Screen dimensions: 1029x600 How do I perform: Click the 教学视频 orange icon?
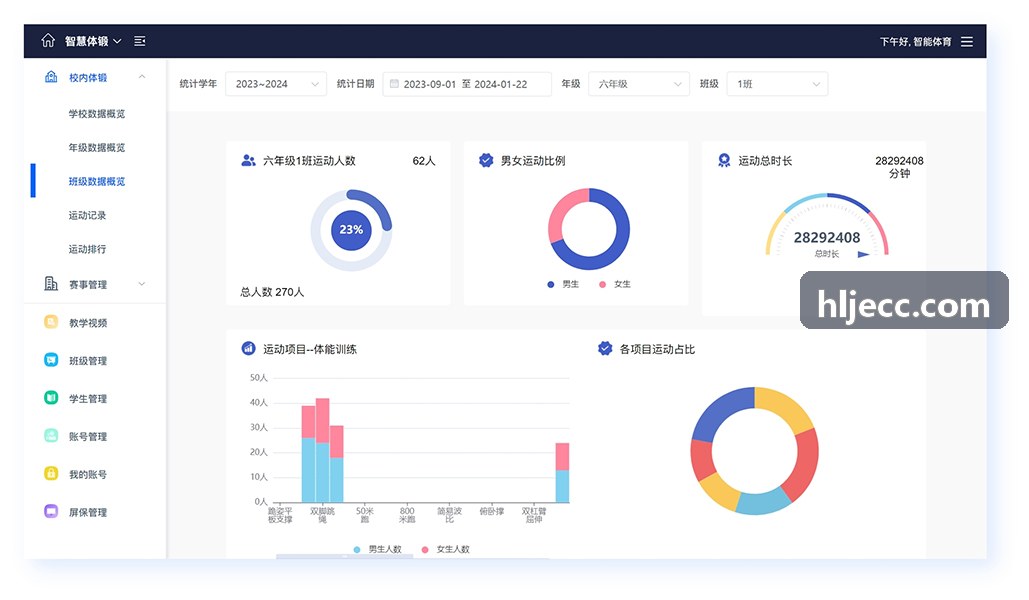(51, 322)
